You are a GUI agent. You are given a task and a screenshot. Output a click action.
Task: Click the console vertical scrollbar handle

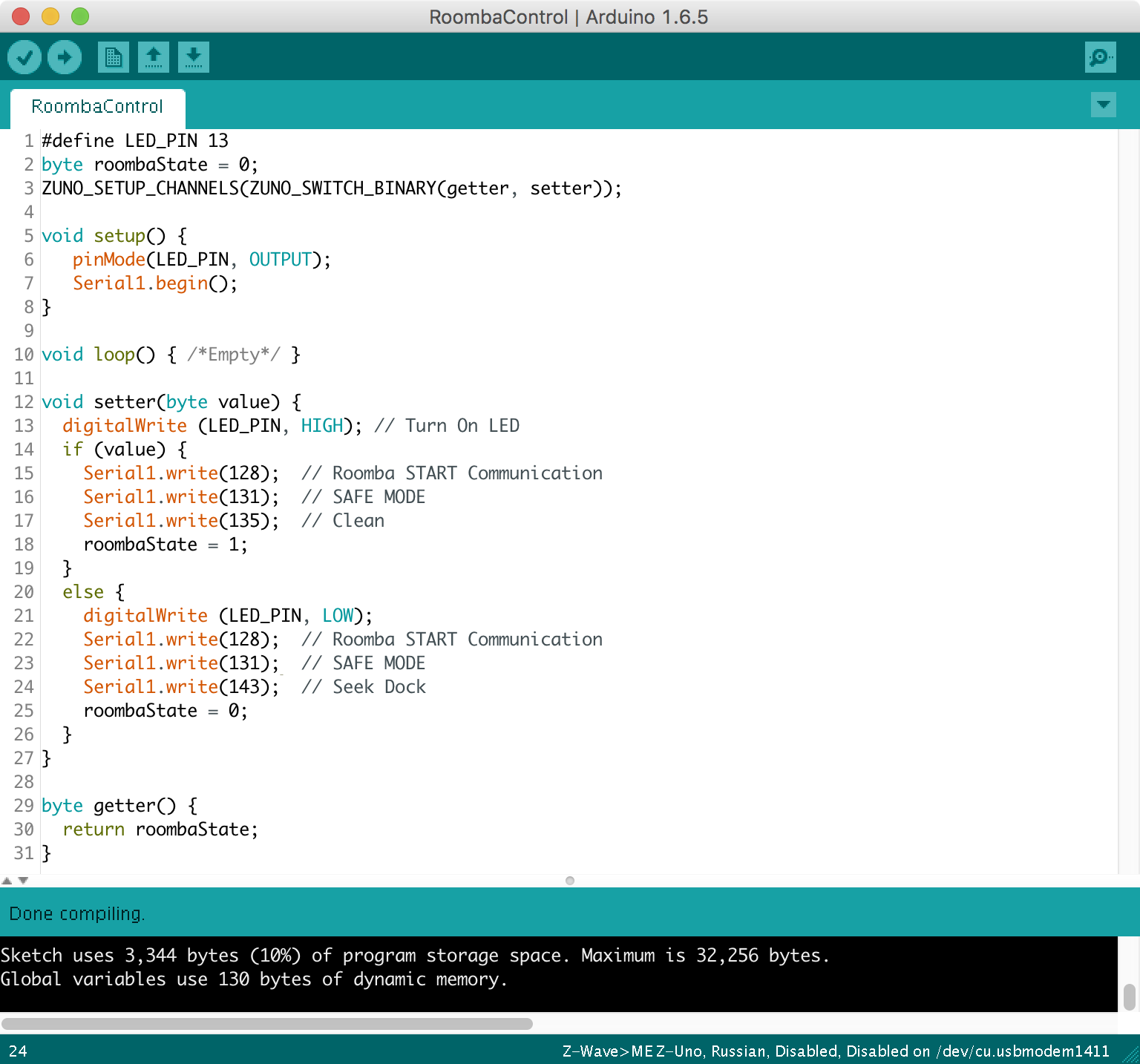point(1130,997)
